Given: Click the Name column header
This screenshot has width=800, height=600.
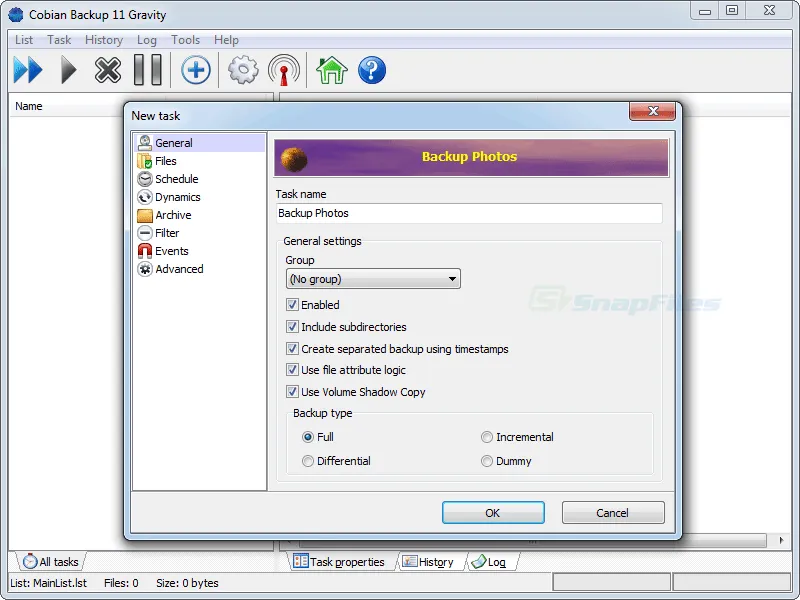Looking at the screenshot, I should click(29, 106).
